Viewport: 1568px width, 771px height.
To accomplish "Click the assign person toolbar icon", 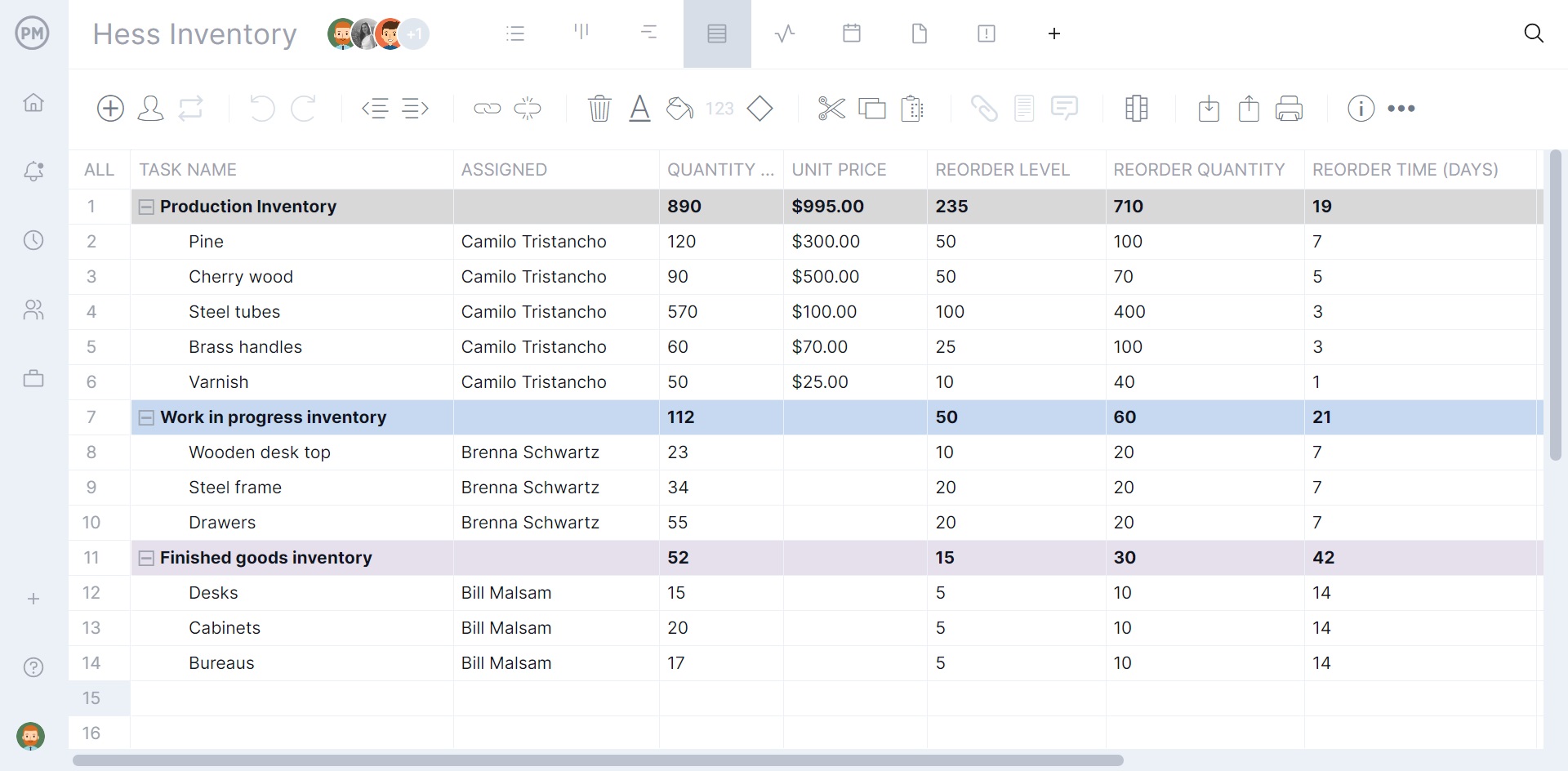I will point(150,109).
